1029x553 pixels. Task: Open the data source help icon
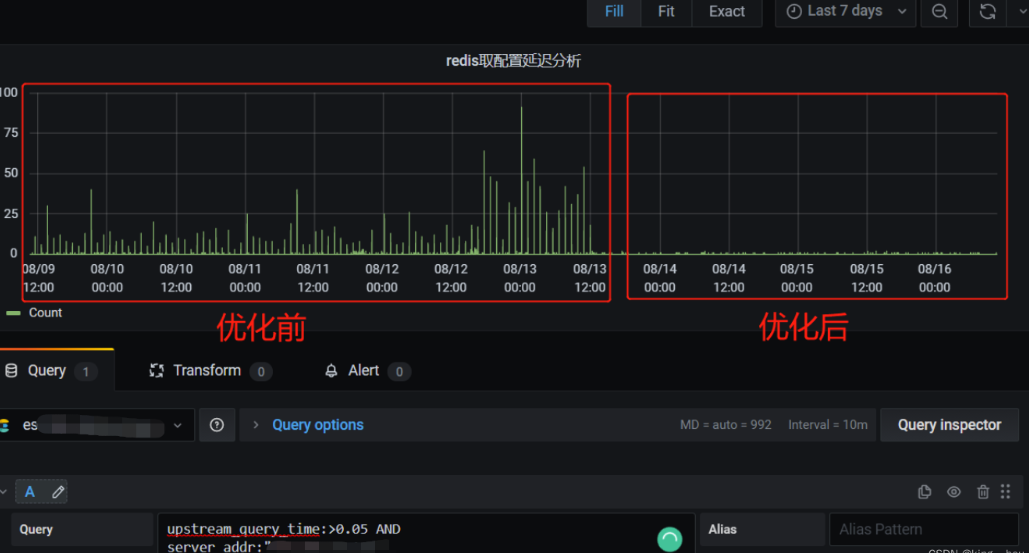217,425
